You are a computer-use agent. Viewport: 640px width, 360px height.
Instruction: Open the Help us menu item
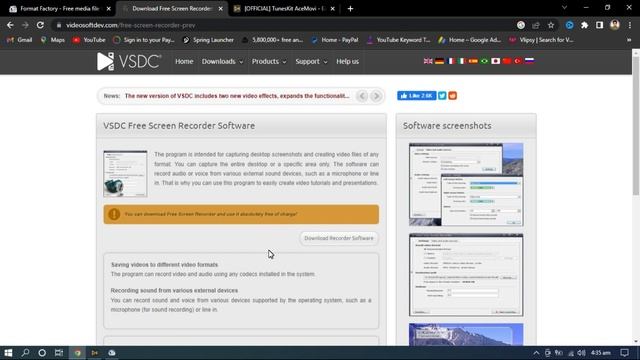(347, 62)
